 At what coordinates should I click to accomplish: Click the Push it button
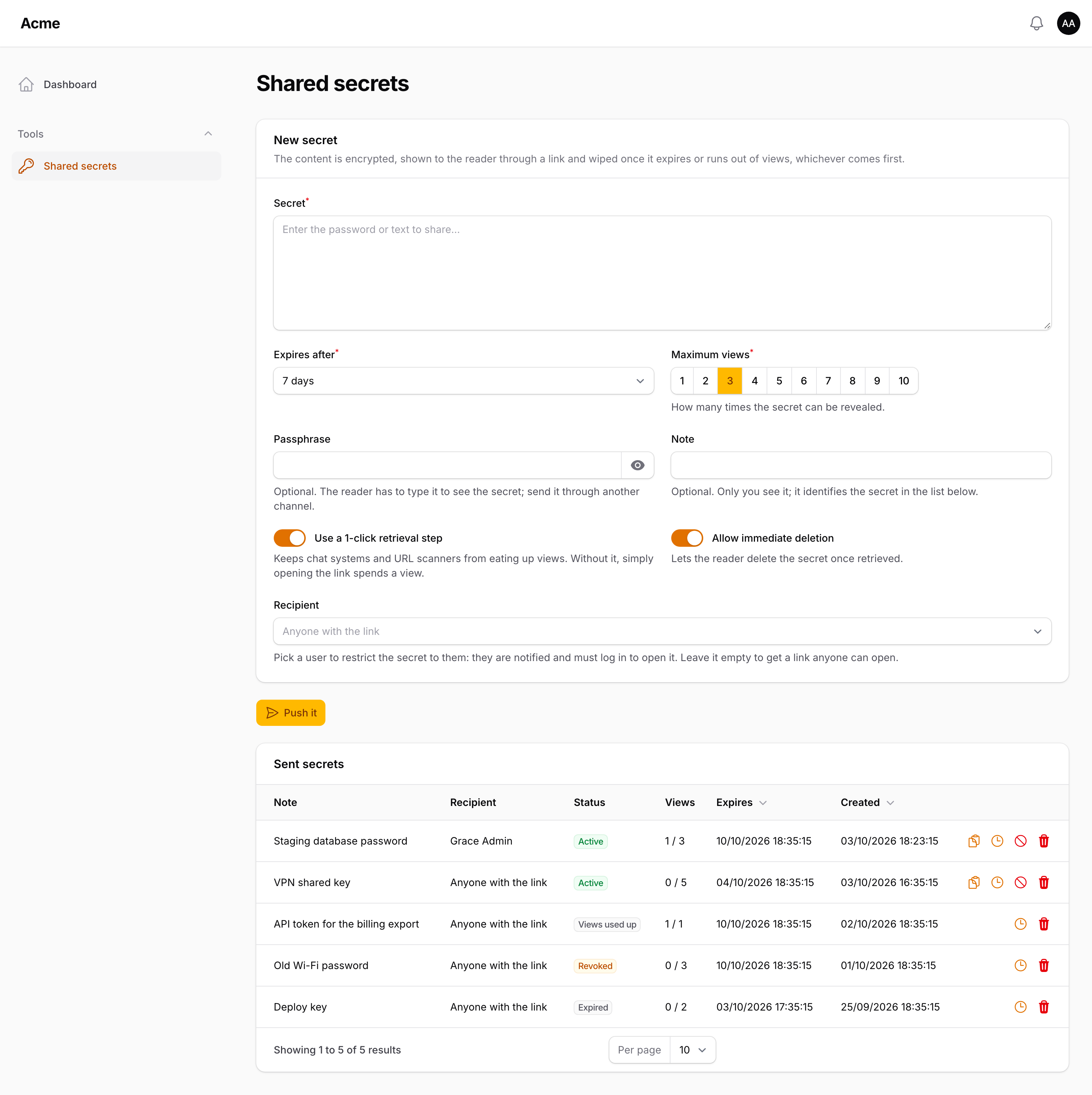click(291, 713)
